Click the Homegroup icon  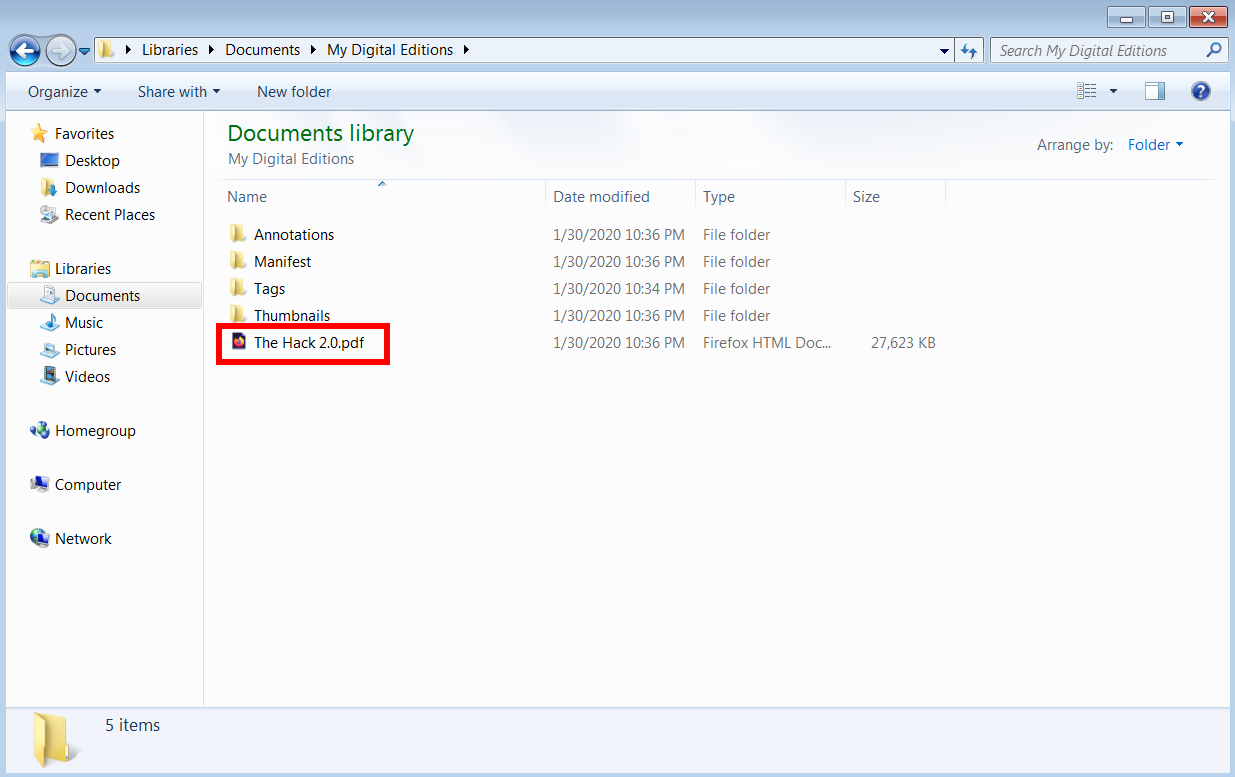[39, 430]
